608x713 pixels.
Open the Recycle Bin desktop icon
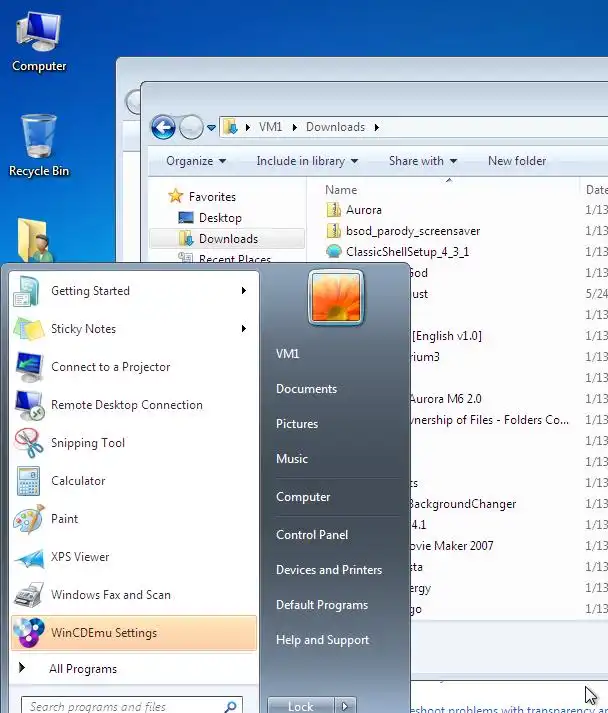(x=39, y=146)
